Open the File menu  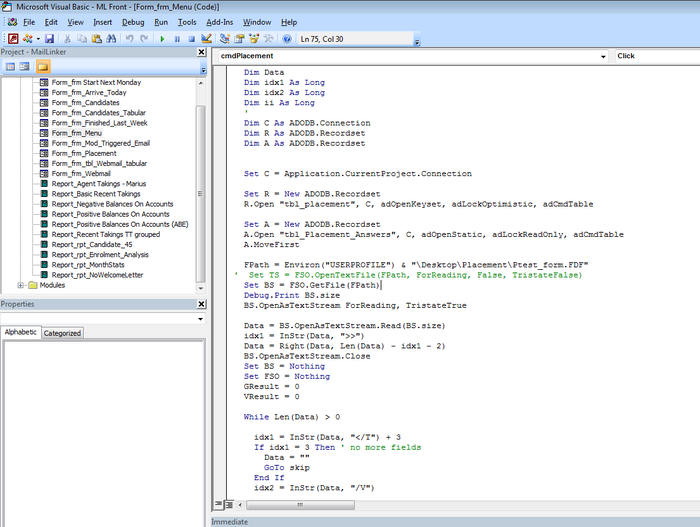29,22
